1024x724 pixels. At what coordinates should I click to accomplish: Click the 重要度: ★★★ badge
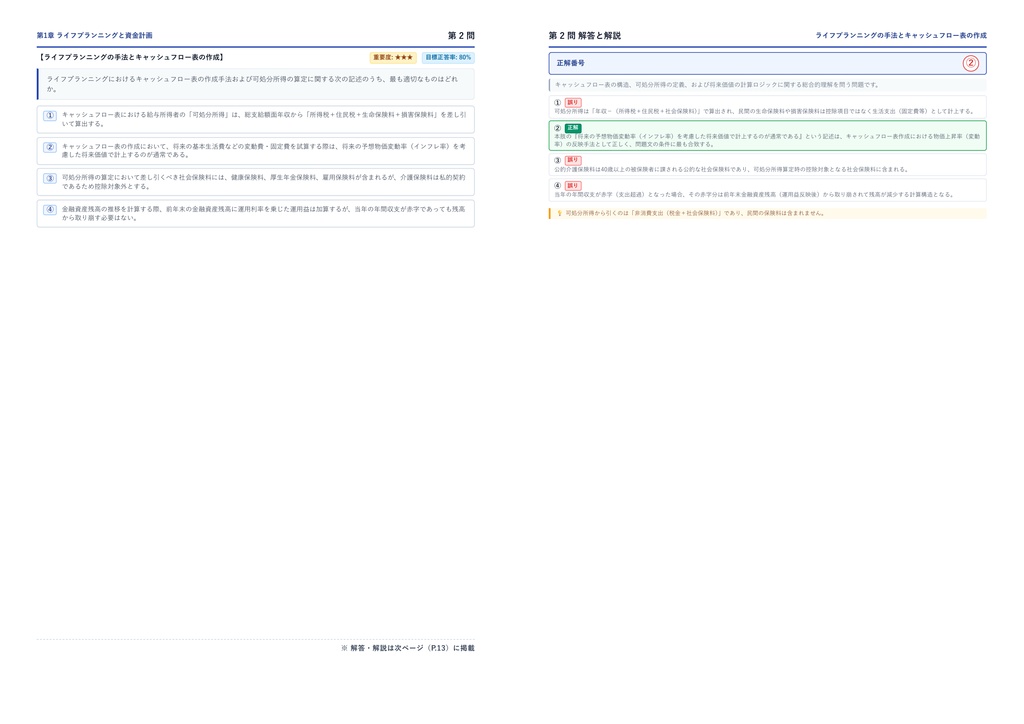click(393, 57)
